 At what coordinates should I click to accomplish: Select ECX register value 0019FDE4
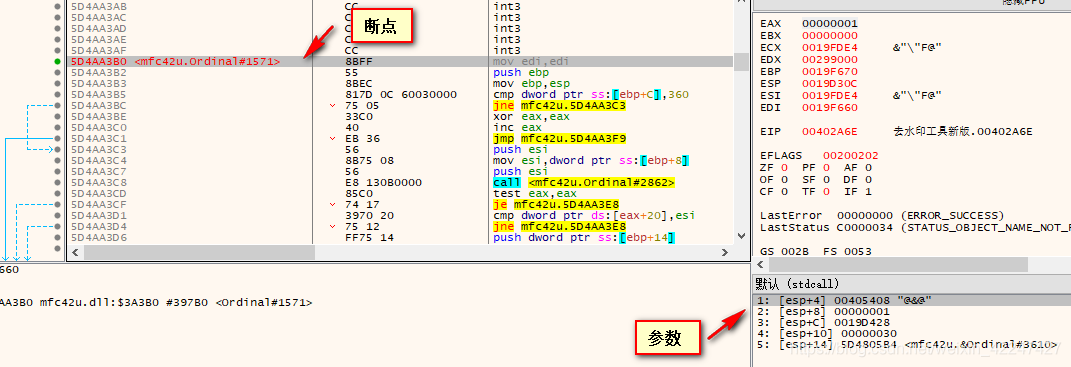point(830,47)
